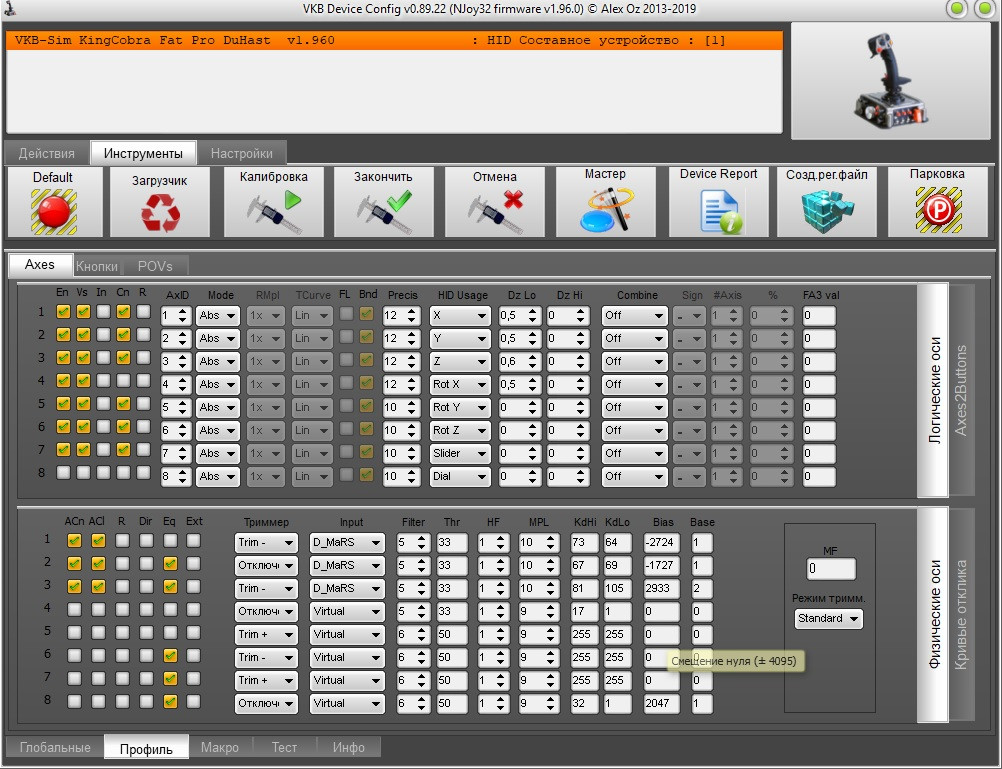The height and width of the screenshot is (769, 1002).
Task: Open Режим тримм. Standard dropdown
Action: (x=829, y=619)
